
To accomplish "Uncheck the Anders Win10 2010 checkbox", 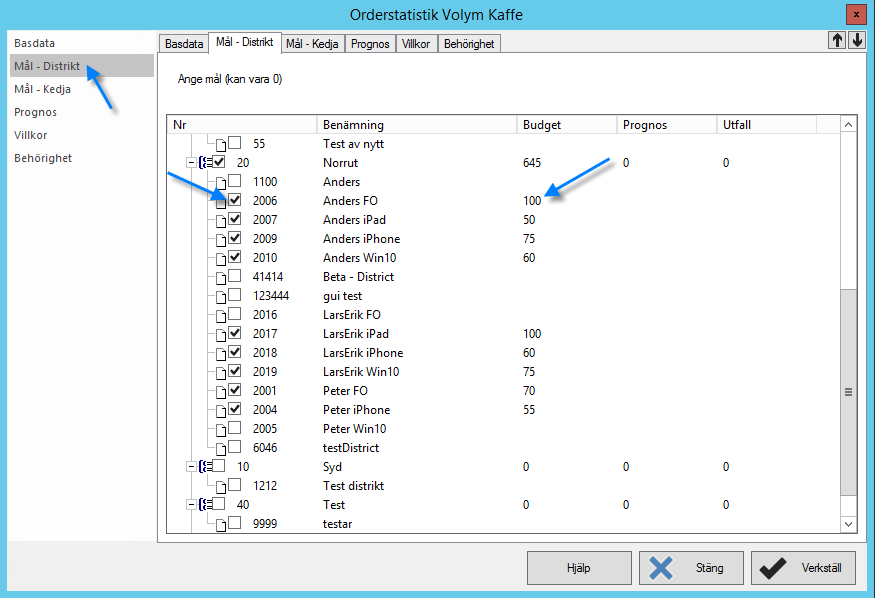I will pos(234,257).
